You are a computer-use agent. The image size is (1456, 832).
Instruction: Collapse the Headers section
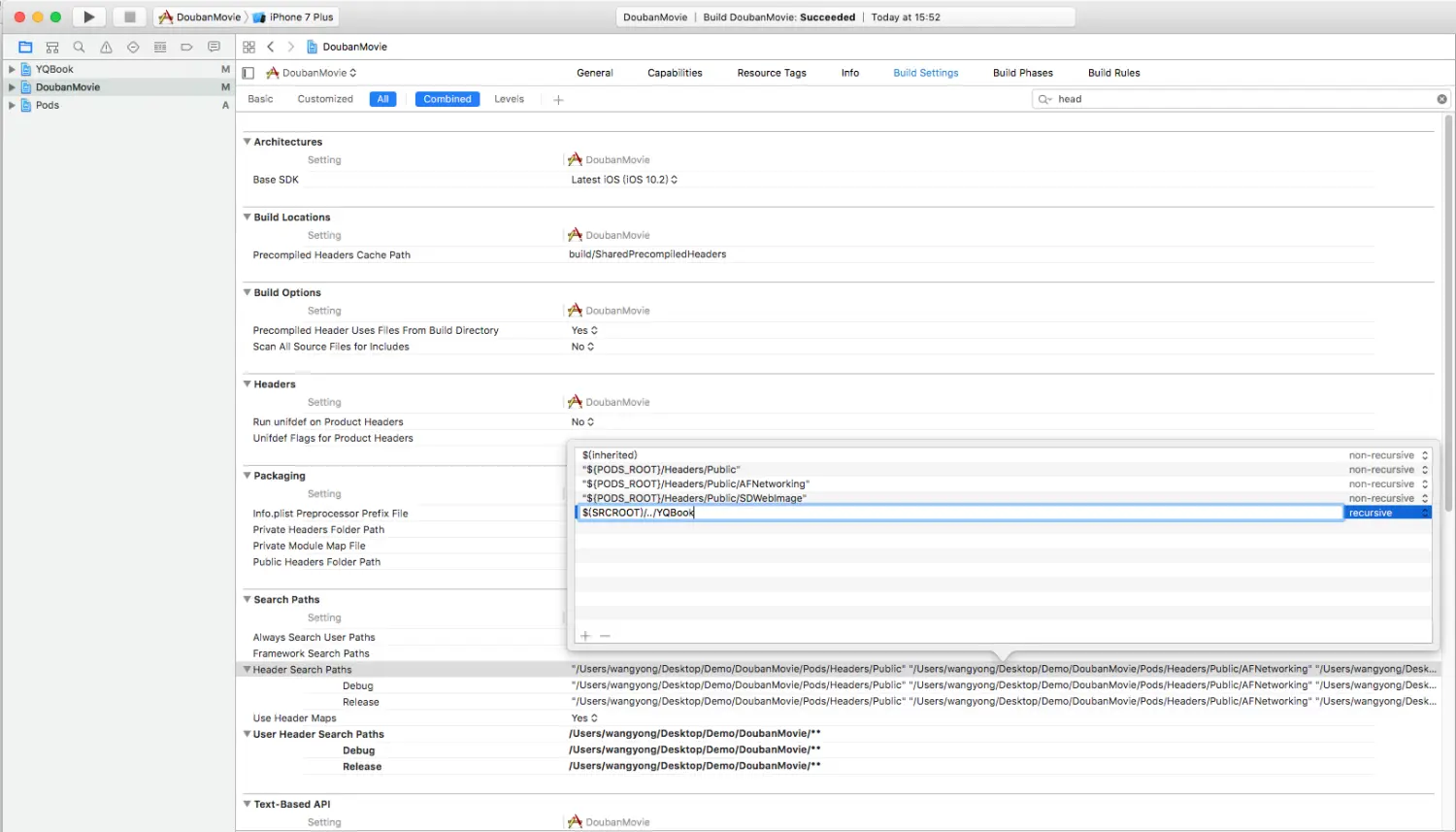[247, 384]
